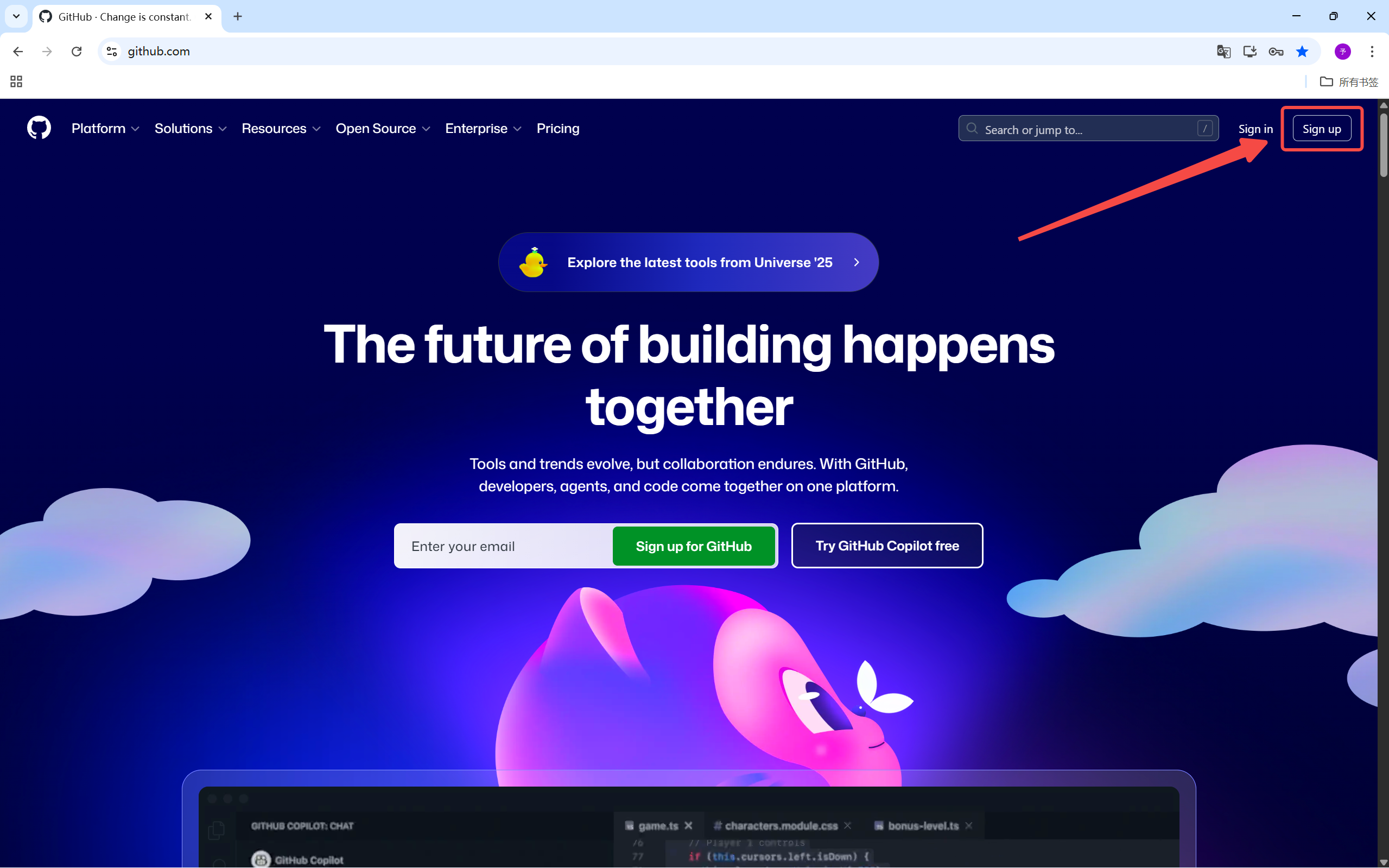Open the password manager key icon
The image size is (1389, 868).
(x=1276, y=52)
